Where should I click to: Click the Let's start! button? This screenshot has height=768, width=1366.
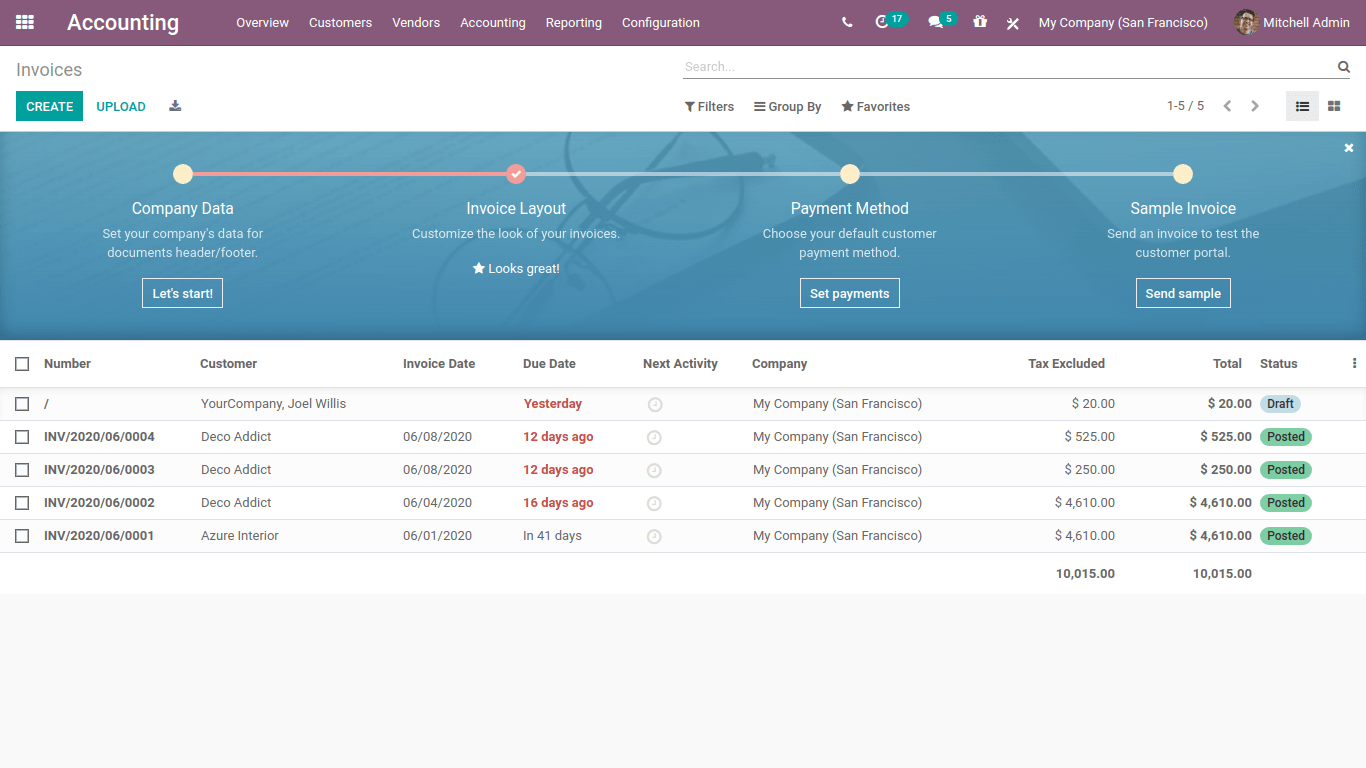tap(182, 293)
